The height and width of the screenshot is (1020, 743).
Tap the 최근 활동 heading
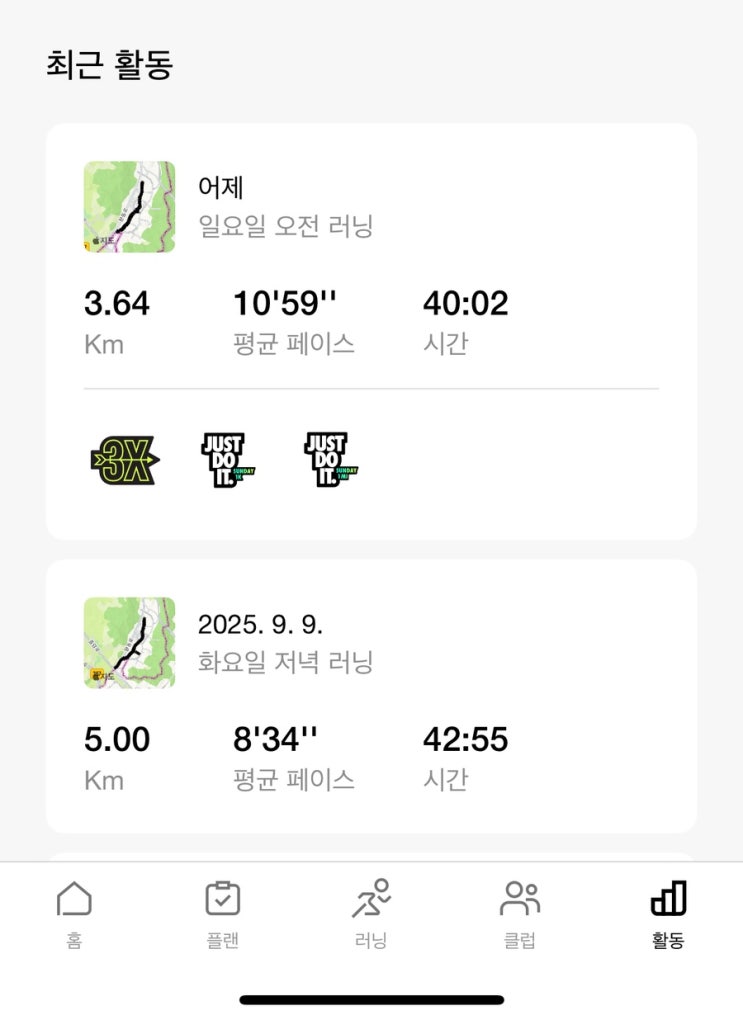click(x=110, y=65)
